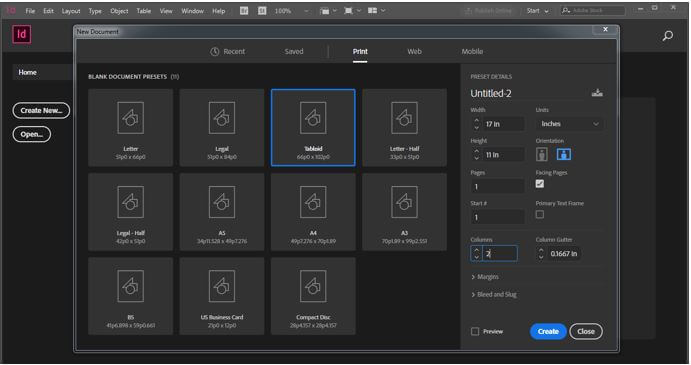The image size is (691, 365).
Task: Open the Units dropdown showing Inches
Action: point(569,124)
